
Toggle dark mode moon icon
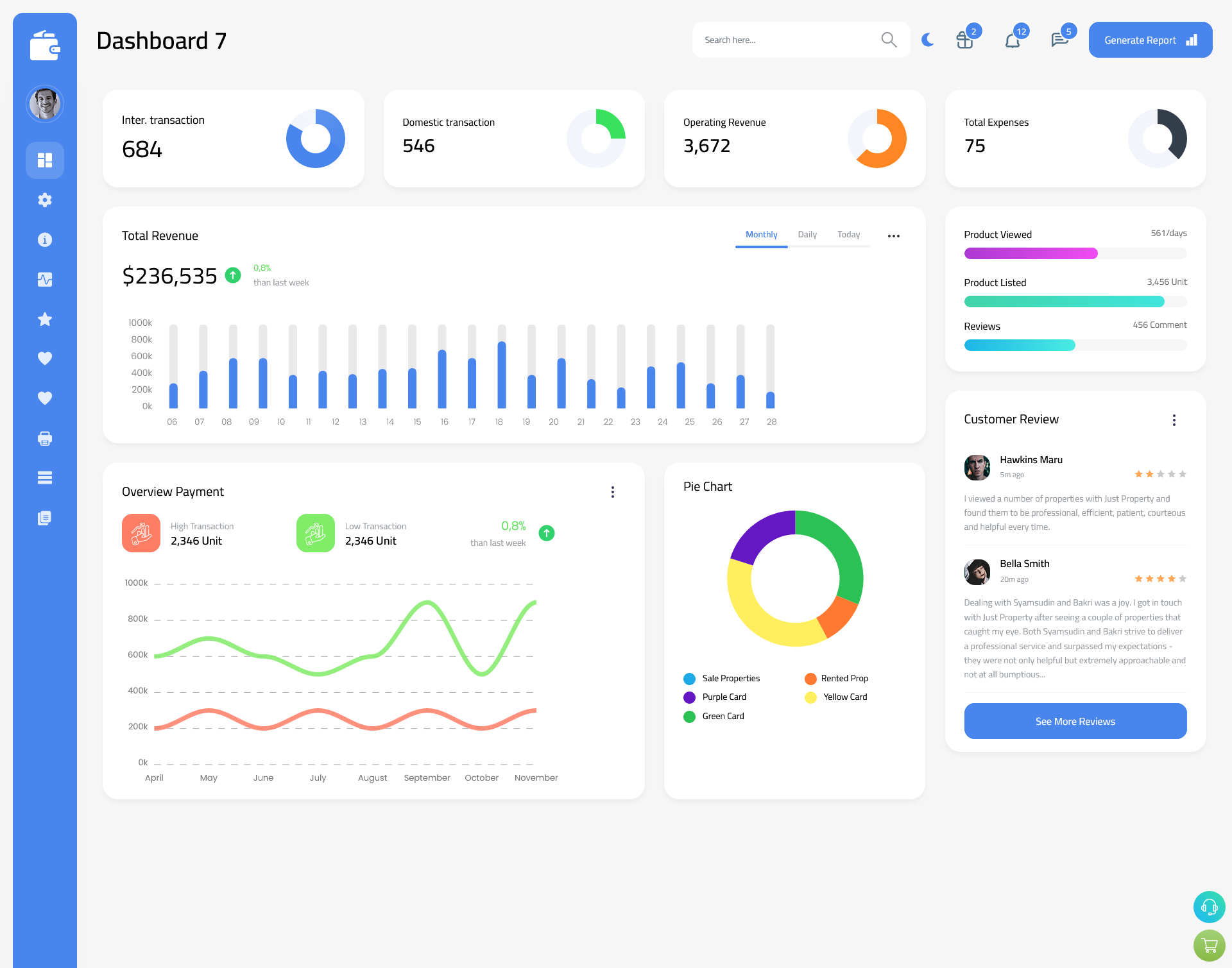click(927, 39)
